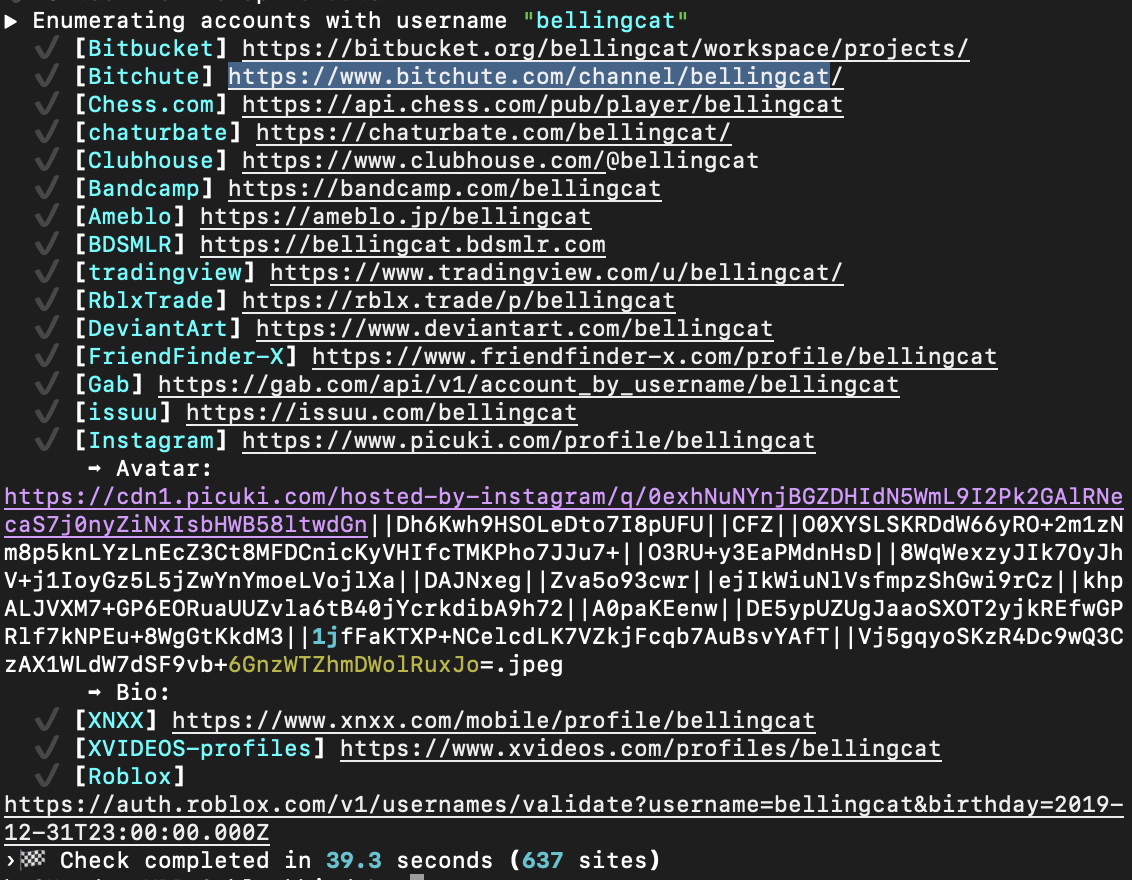Screen dimensions: 1132x880
Task: Open the api.chess.com player URL
Action: pos(542,105)
